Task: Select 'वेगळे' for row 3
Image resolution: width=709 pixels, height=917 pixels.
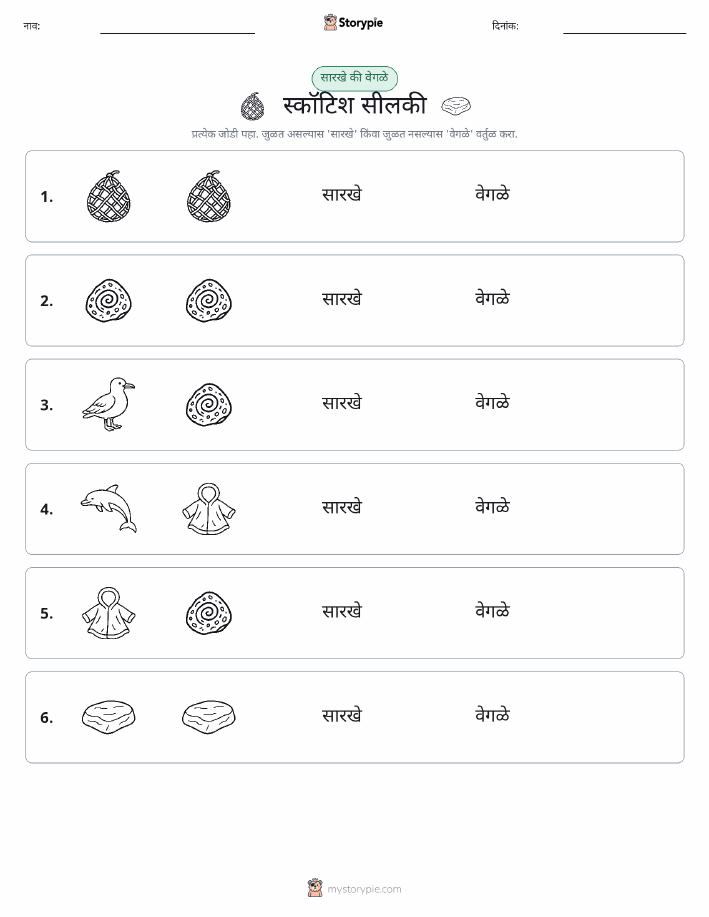Action: click(493, 402)
